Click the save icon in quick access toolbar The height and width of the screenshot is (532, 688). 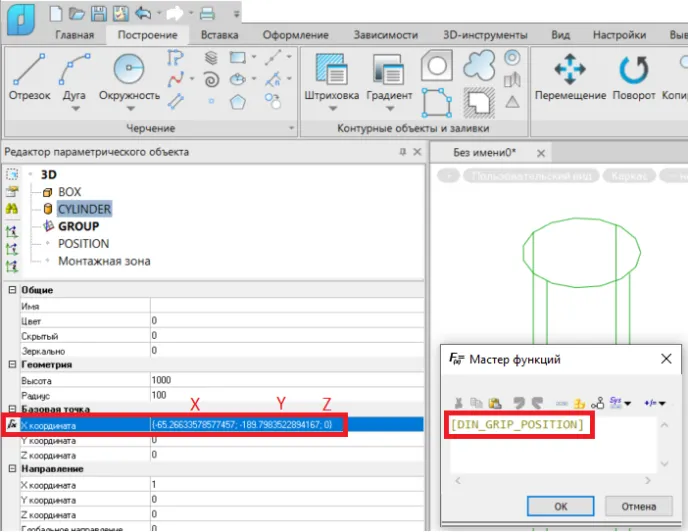99,14
